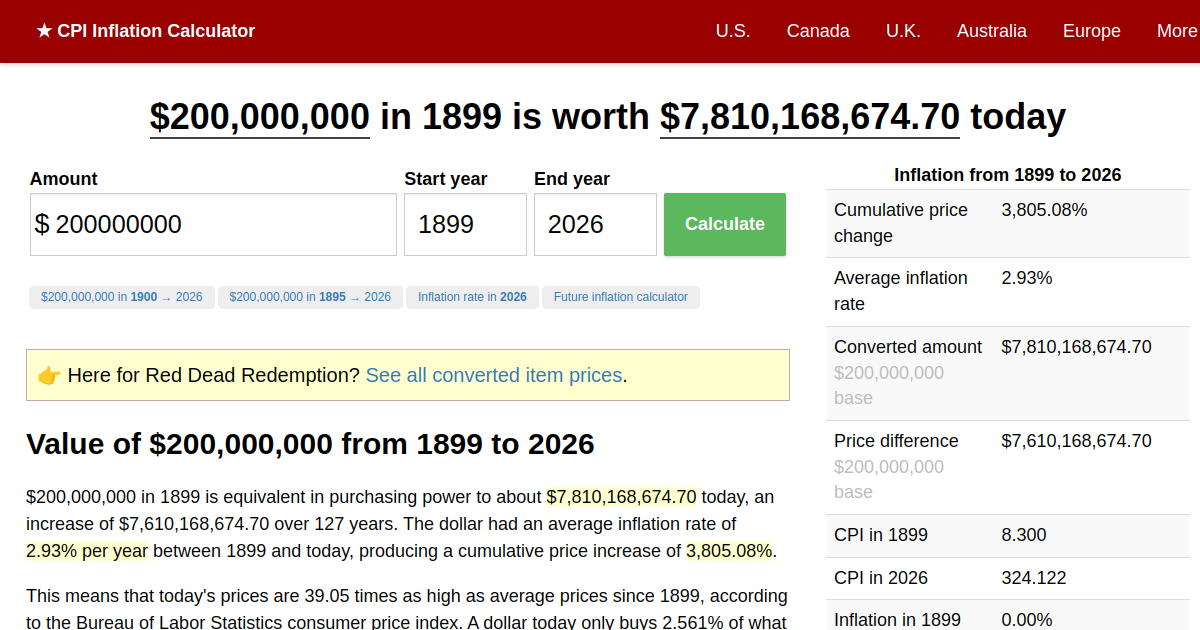Click the star logo in the header
This screenshot has height=630, width=1200.
click(x=42, y=30)
